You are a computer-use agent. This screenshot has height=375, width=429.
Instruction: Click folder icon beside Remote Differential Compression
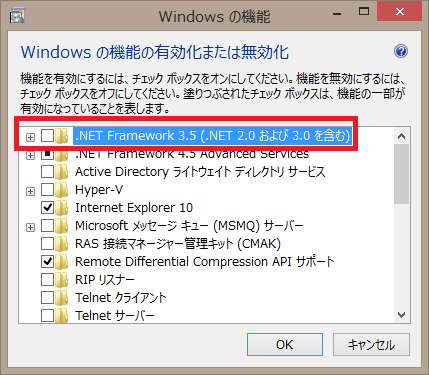coord(62,262)
